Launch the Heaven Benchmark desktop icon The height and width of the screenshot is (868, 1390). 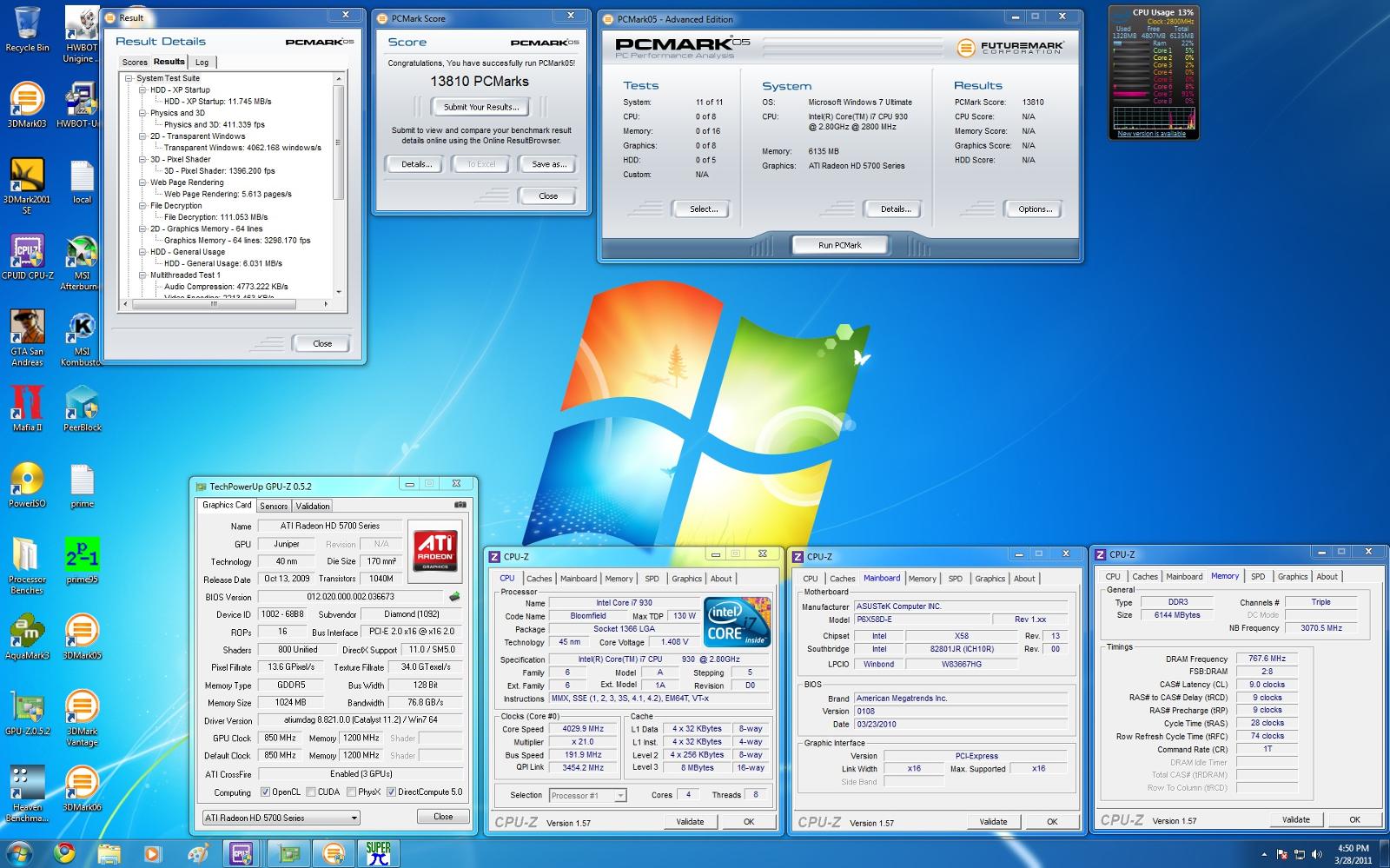27,793
